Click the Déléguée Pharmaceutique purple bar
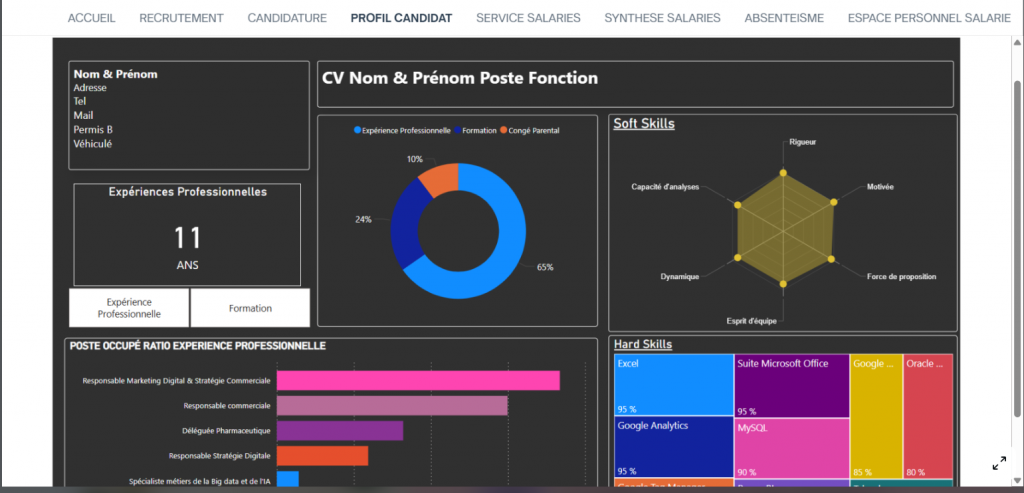The image size is (1024, 493). (339, 430)
